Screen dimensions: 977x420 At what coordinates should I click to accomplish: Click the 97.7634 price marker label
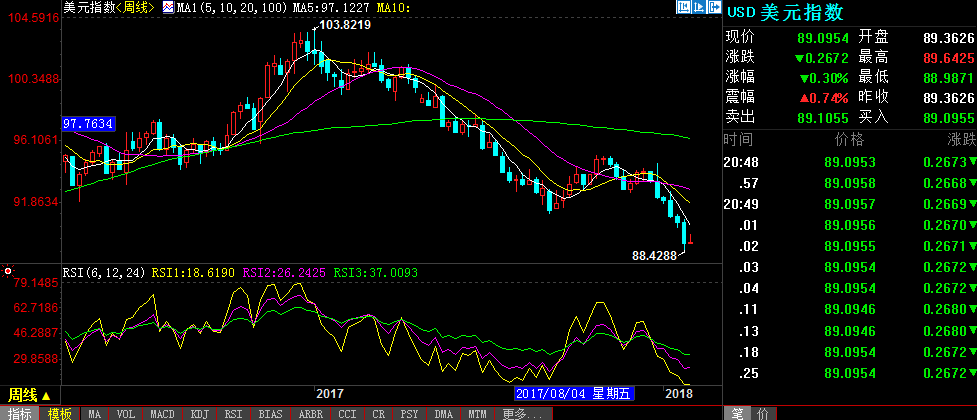(x=89, y=124)
